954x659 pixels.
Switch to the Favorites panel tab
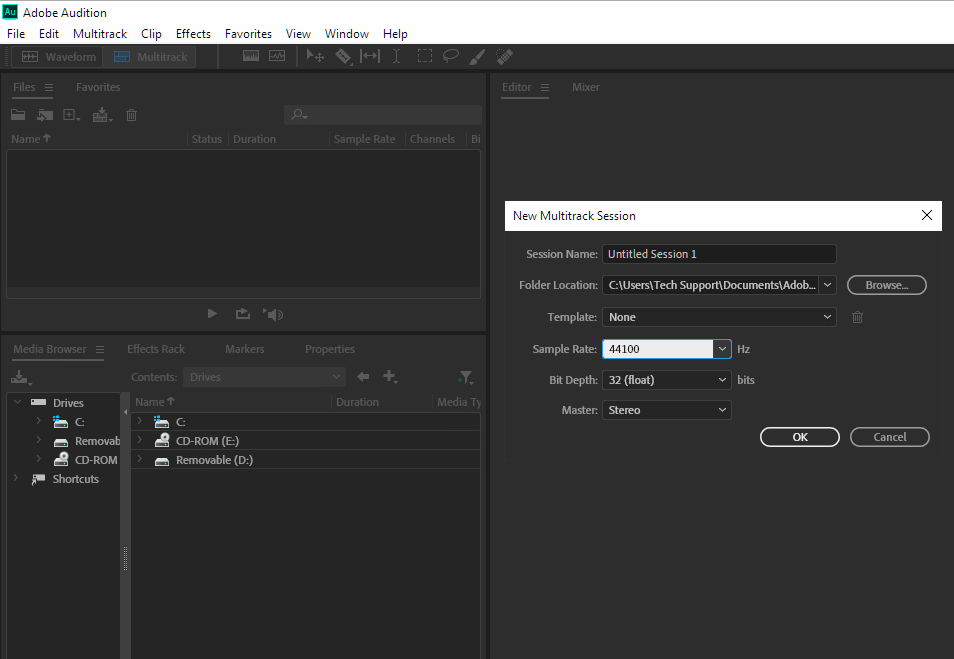98,87
